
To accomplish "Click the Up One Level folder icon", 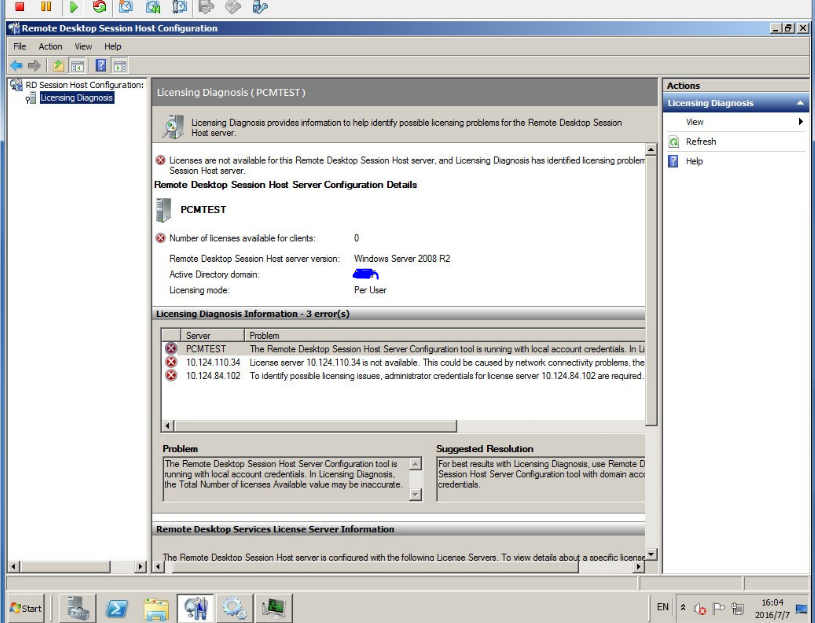I will point(58,65).
